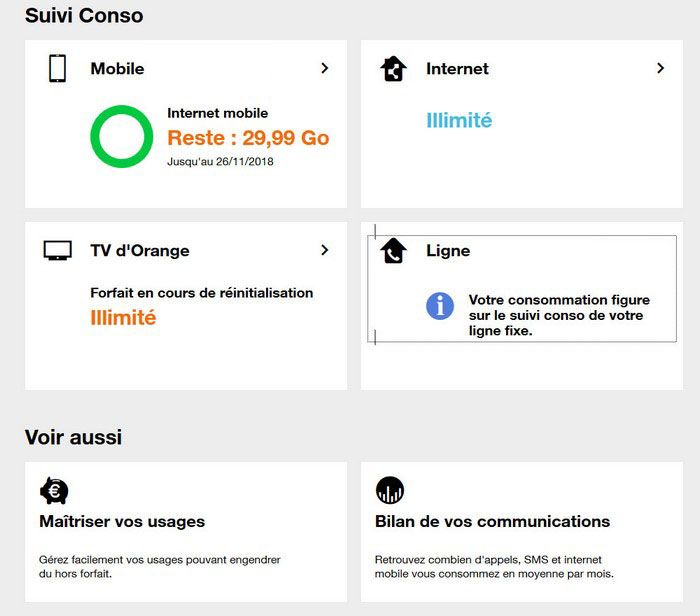Viewport: 700px width, 616px height.
Task: Click the Internet house icon
Action: [394, 69]
